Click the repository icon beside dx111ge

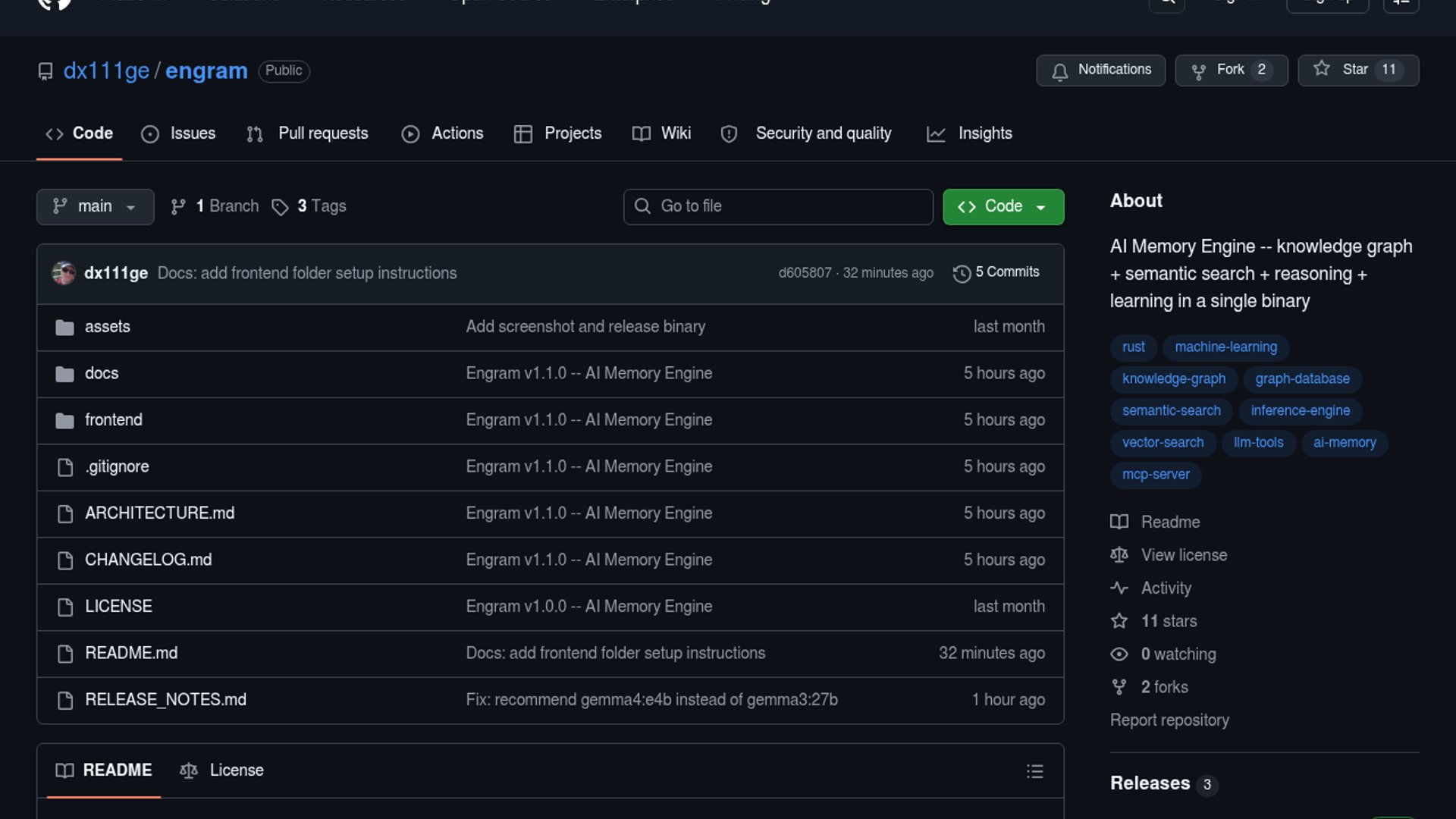(45, 71)
